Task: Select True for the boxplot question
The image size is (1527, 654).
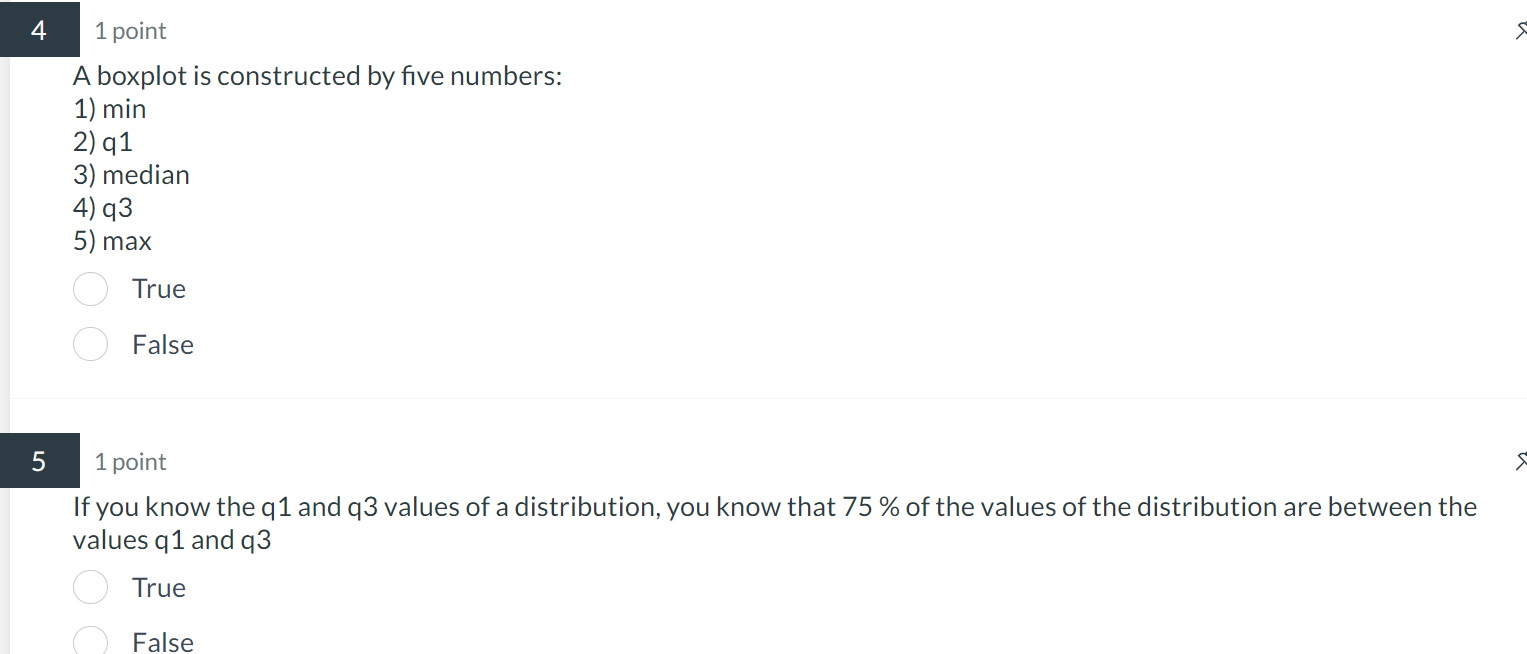Action: pos(90,288)
